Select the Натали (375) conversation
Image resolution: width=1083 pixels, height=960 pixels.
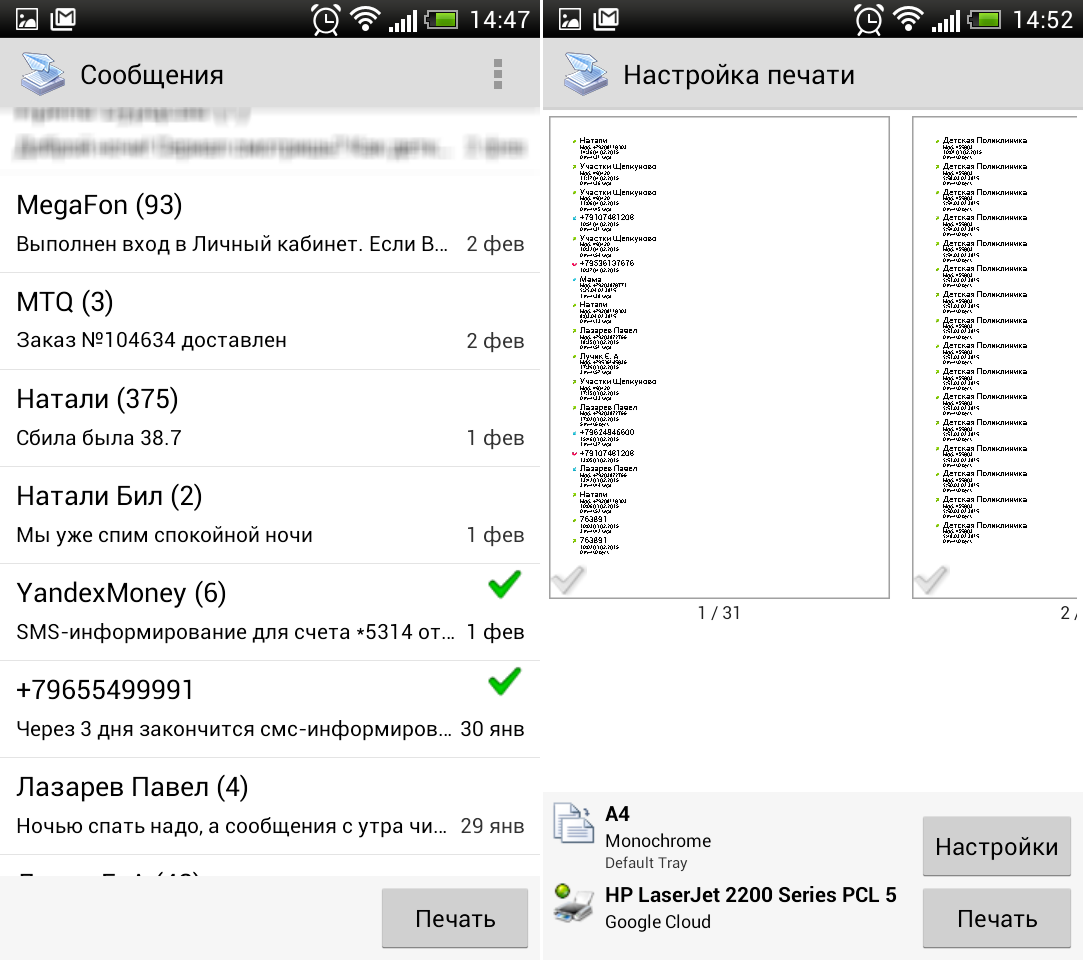(270, 418)
